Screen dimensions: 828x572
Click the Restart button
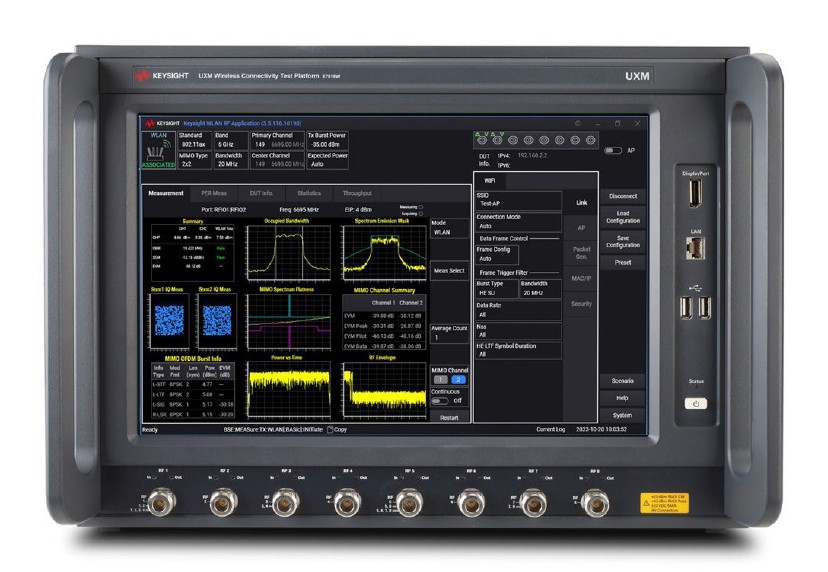click(x=449, y=417)
